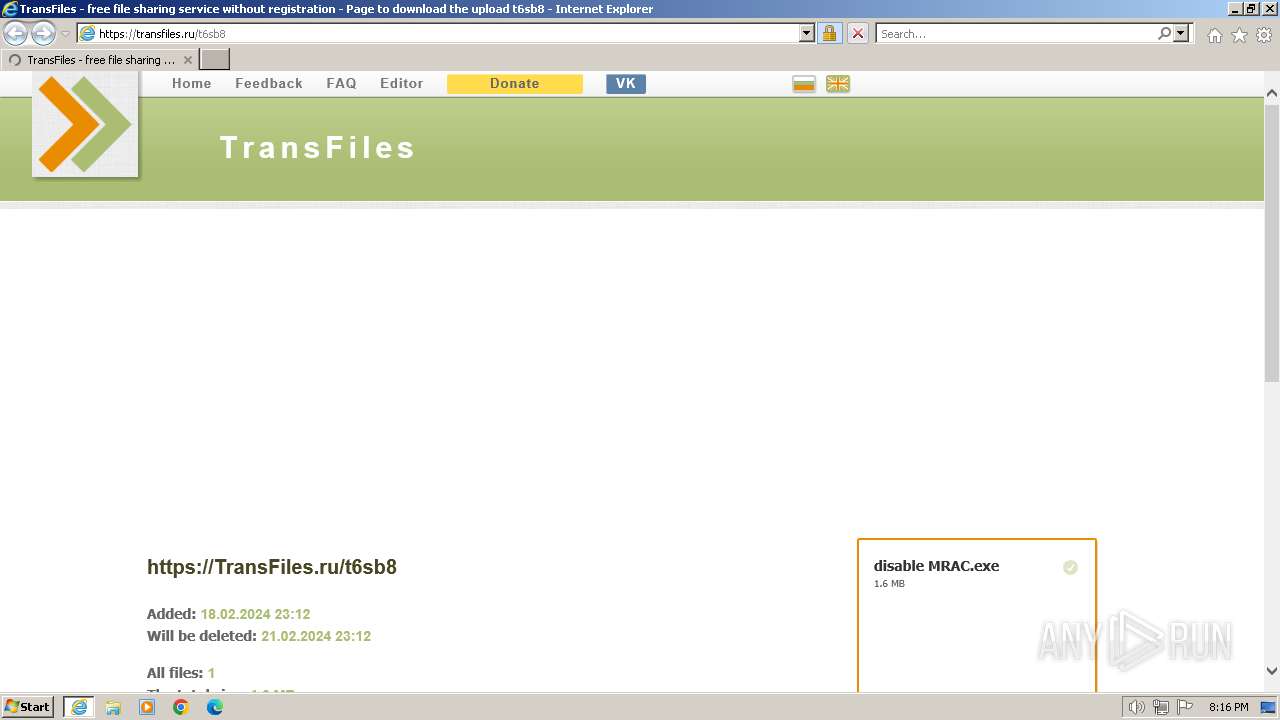
Task: Open the browser Home icon
Action: pos(1214,35)
